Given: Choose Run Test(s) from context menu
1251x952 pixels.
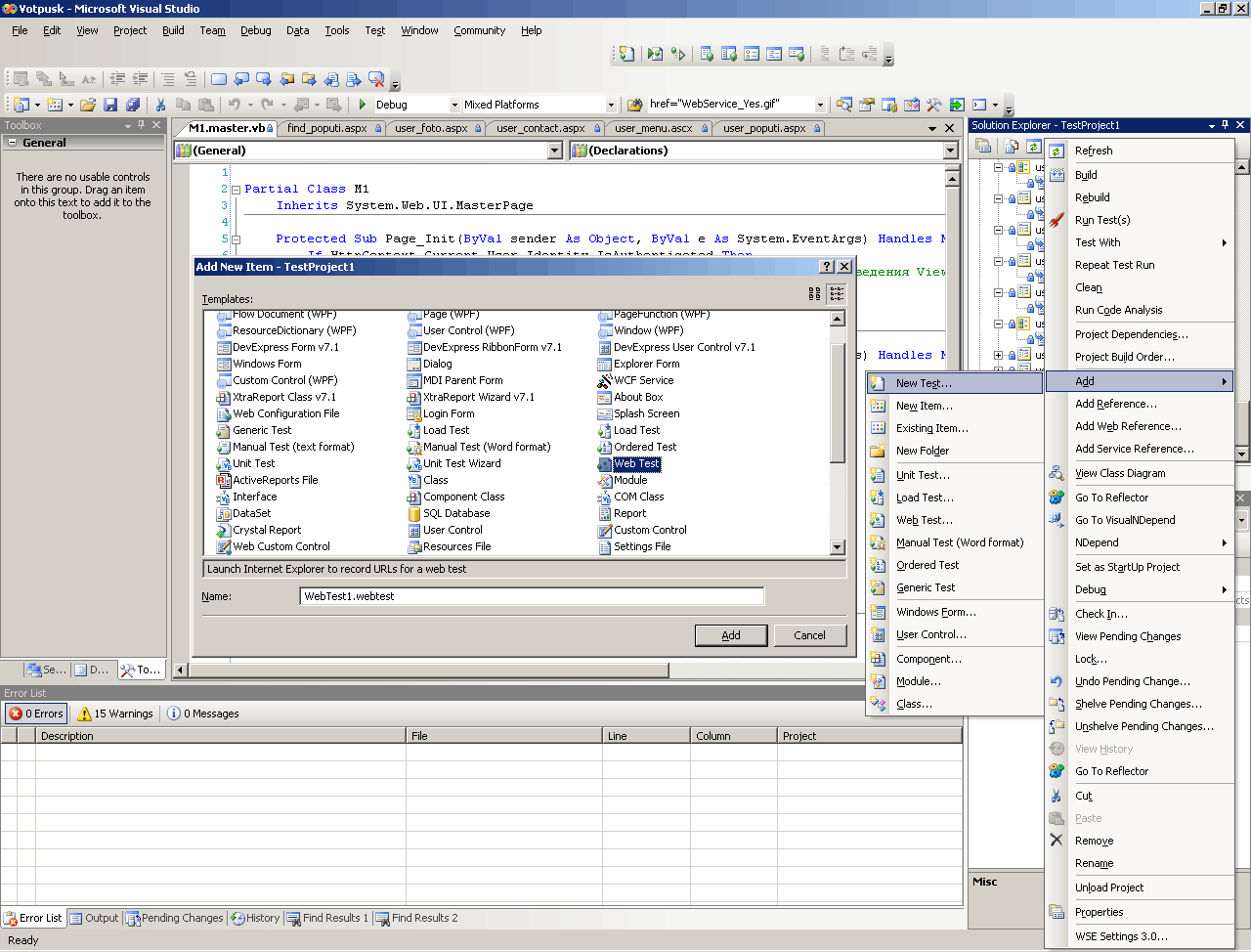Looking at the screenshot, I should (x=1101, y=220).
